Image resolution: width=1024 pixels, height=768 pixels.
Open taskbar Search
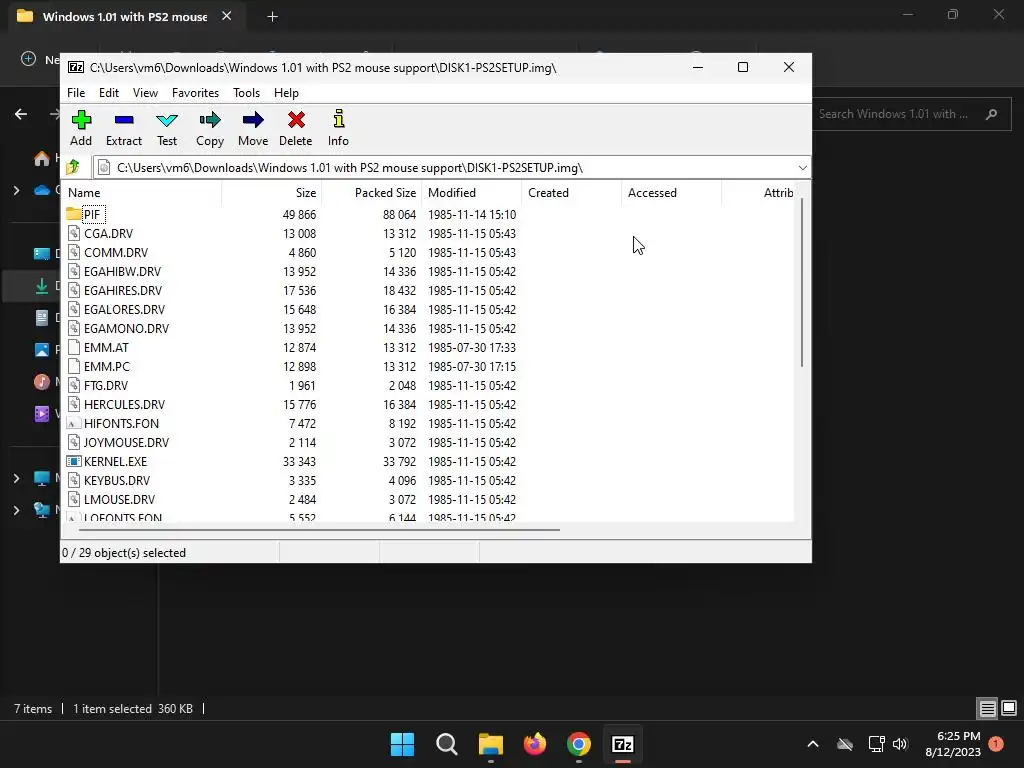pos(447,744)
